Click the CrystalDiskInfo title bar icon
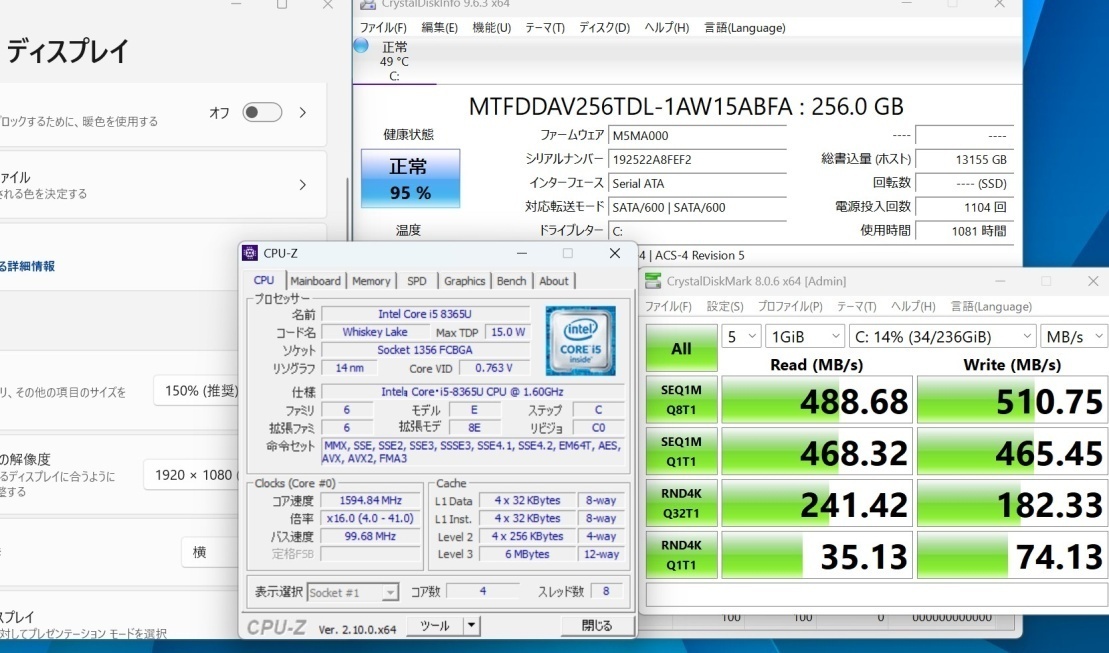 point(367,4)
